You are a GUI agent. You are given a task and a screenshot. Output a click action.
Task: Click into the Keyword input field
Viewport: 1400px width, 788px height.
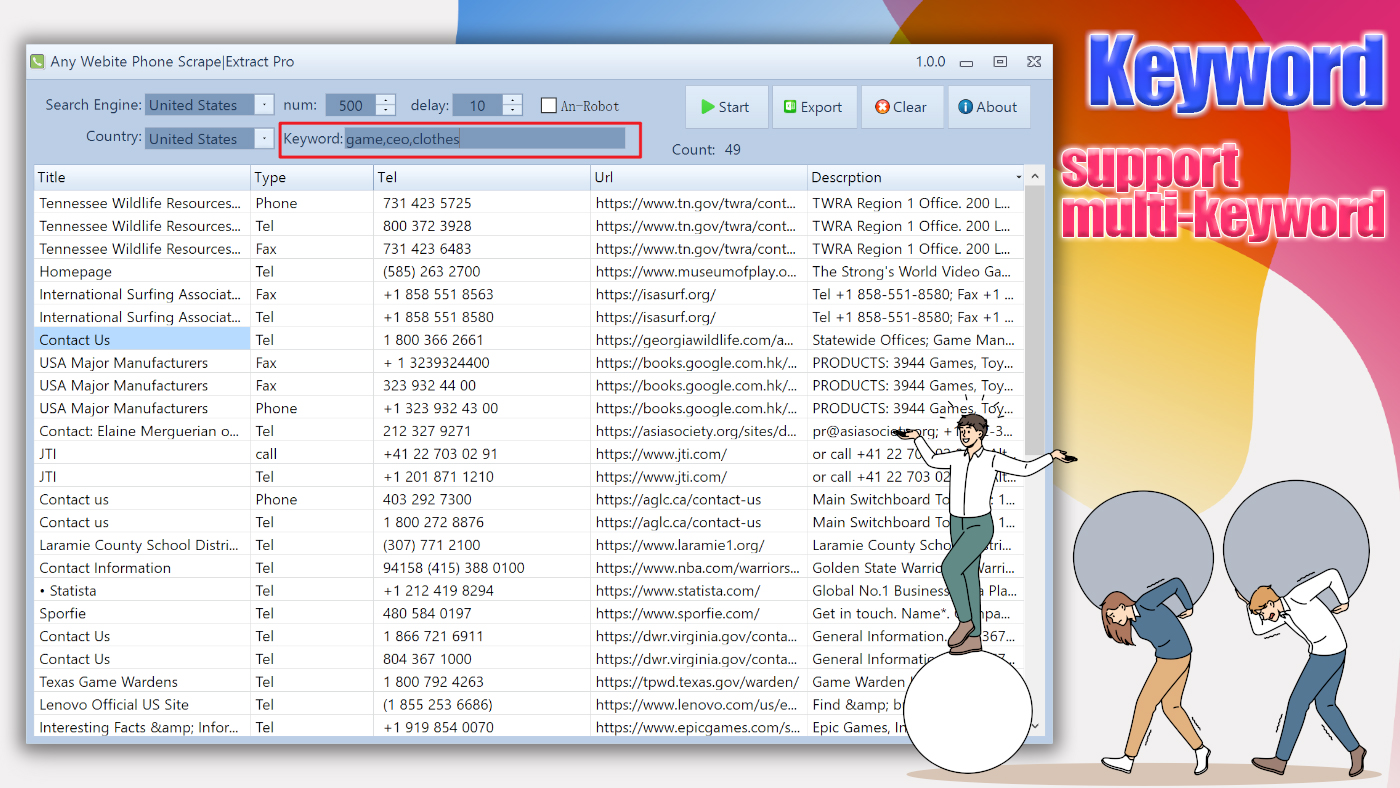[485, 139]
